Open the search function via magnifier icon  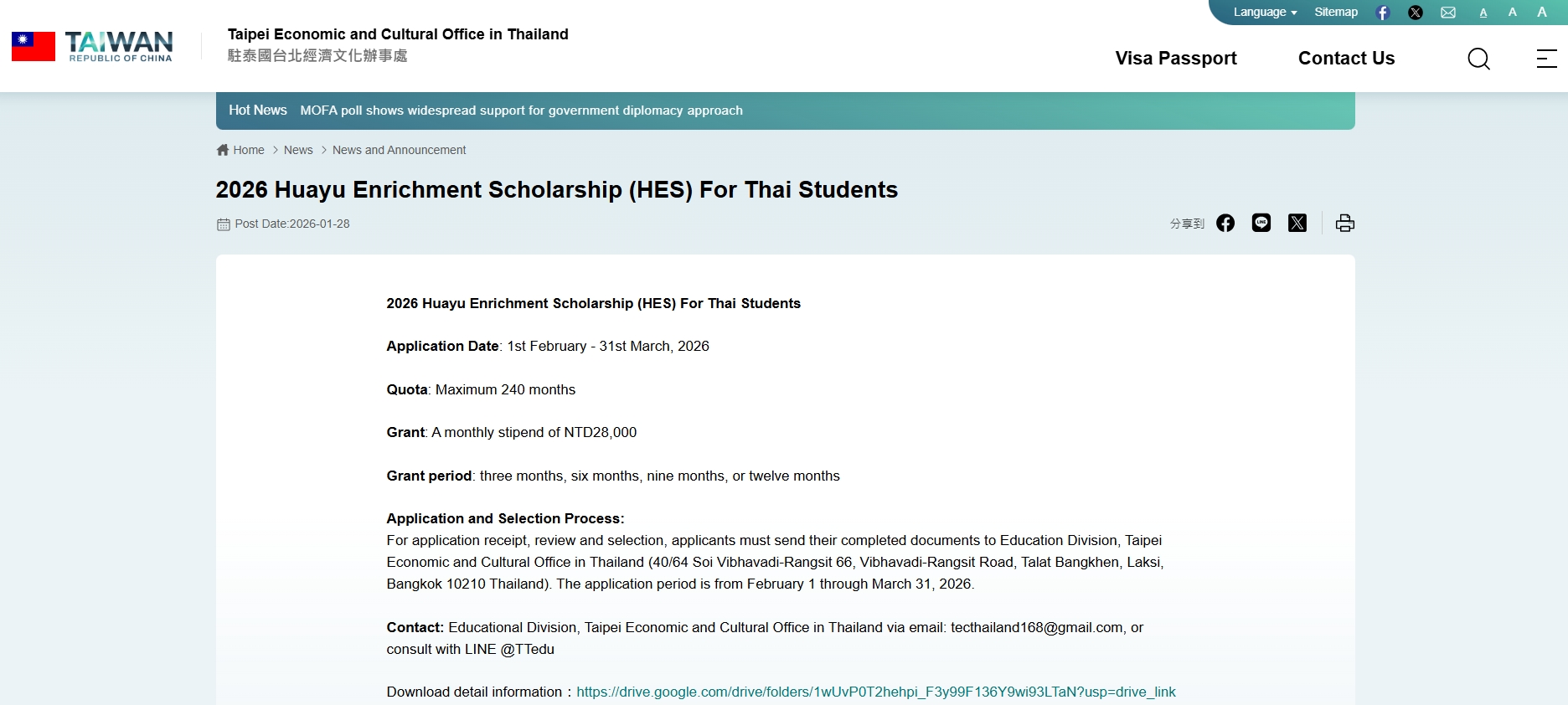1478,59
